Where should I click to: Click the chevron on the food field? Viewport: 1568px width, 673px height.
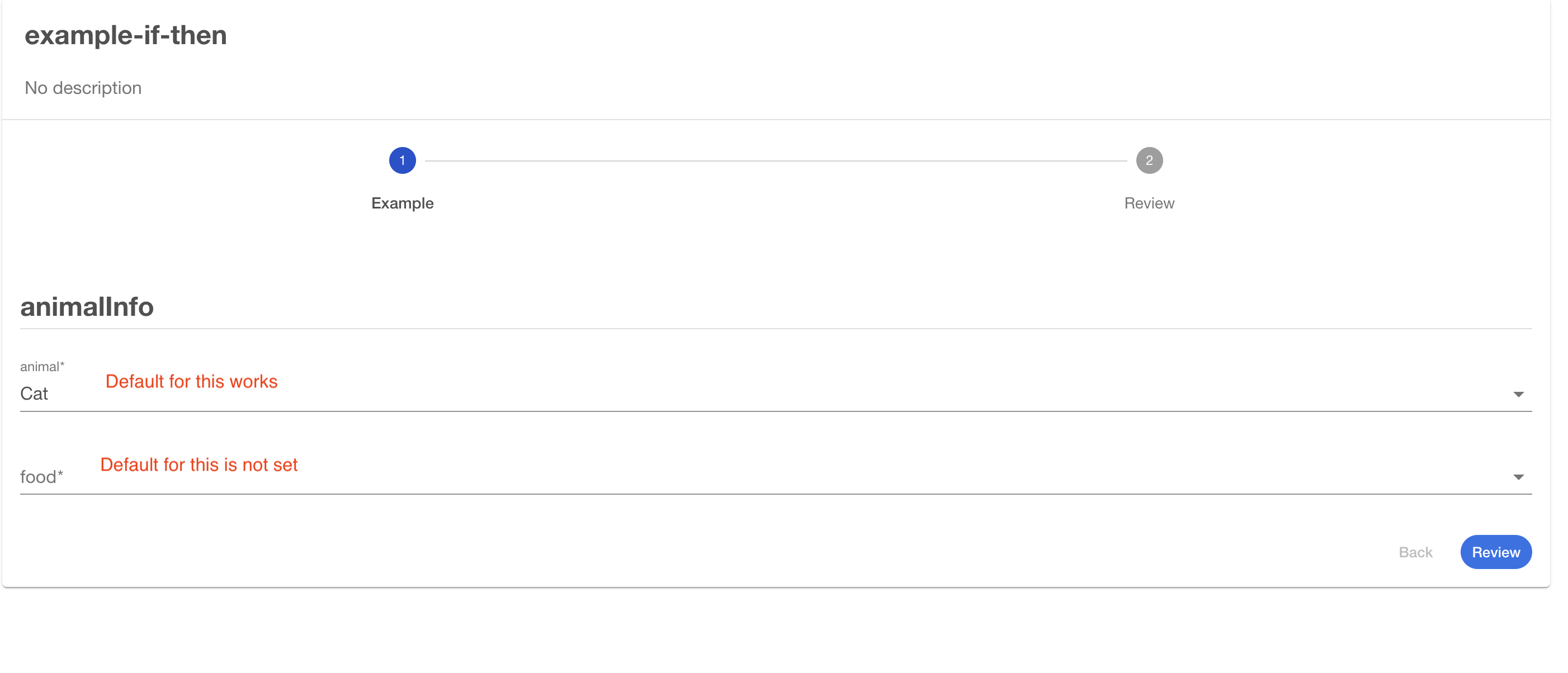1519,476
